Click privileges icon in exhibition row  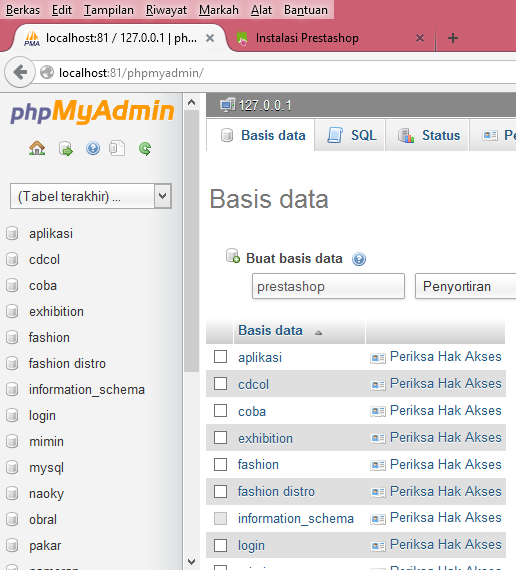click(x=378, y=439)
